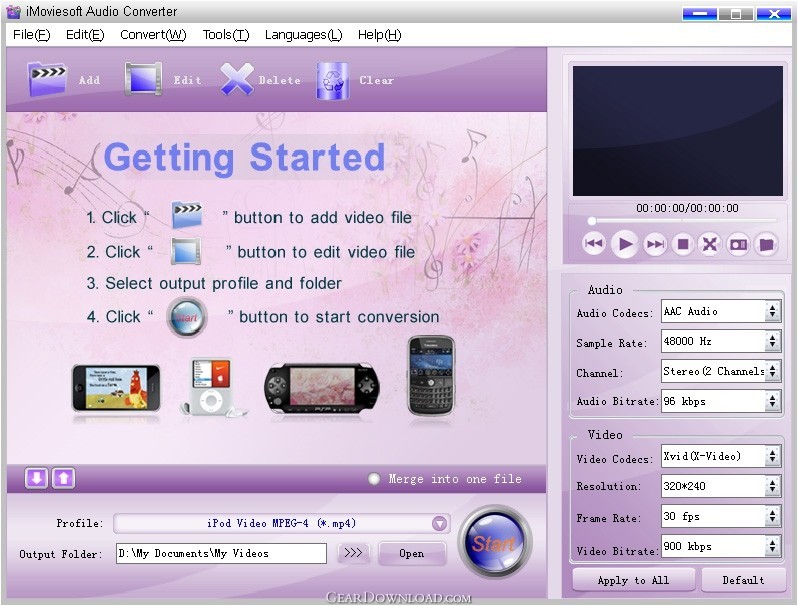Image resolution: width=798 pixels, height=606 pixels.
Task: Enable Merge into one file option
Action: [x=374, y=479]
